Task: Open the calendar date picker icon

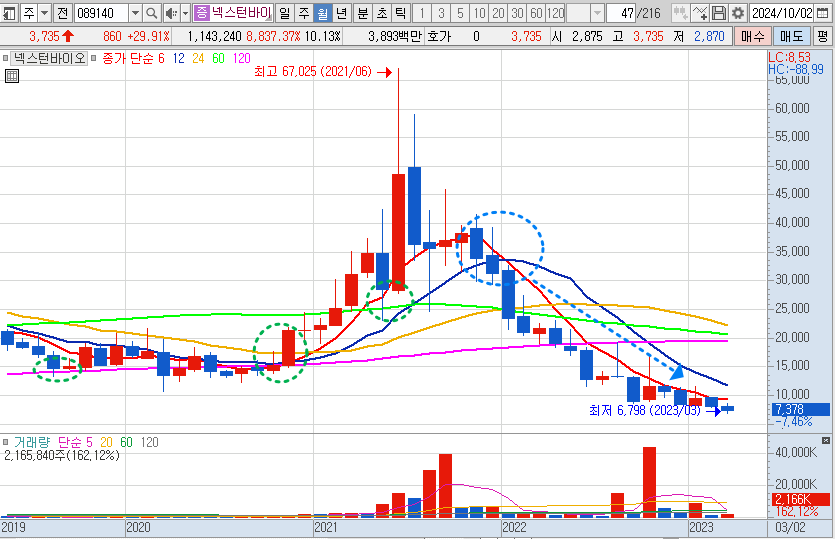Action: (x=823, y=13)
